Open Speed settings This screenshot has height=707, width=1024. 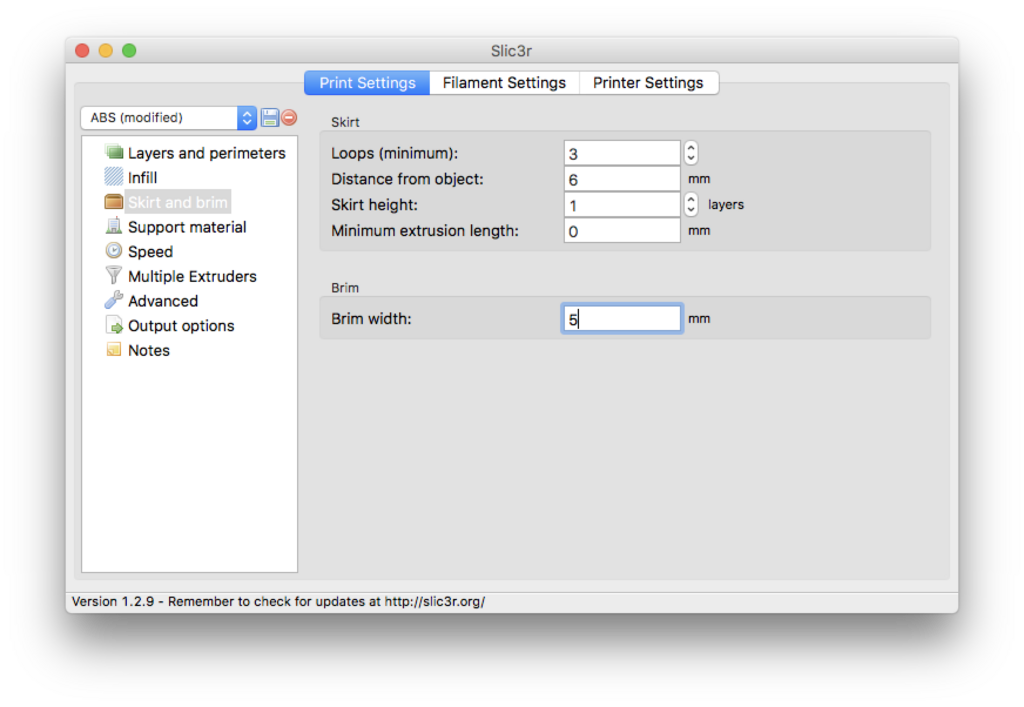coord(150,252)
